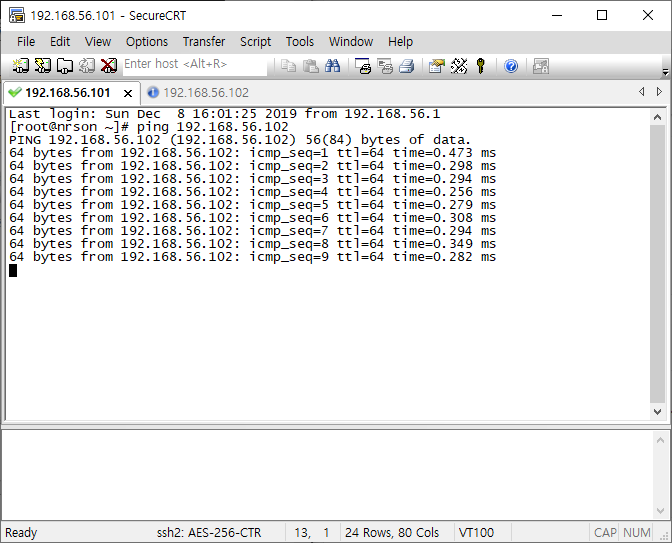Click the Ready status text
Viewport: 672px width, 543px height.
21,533
